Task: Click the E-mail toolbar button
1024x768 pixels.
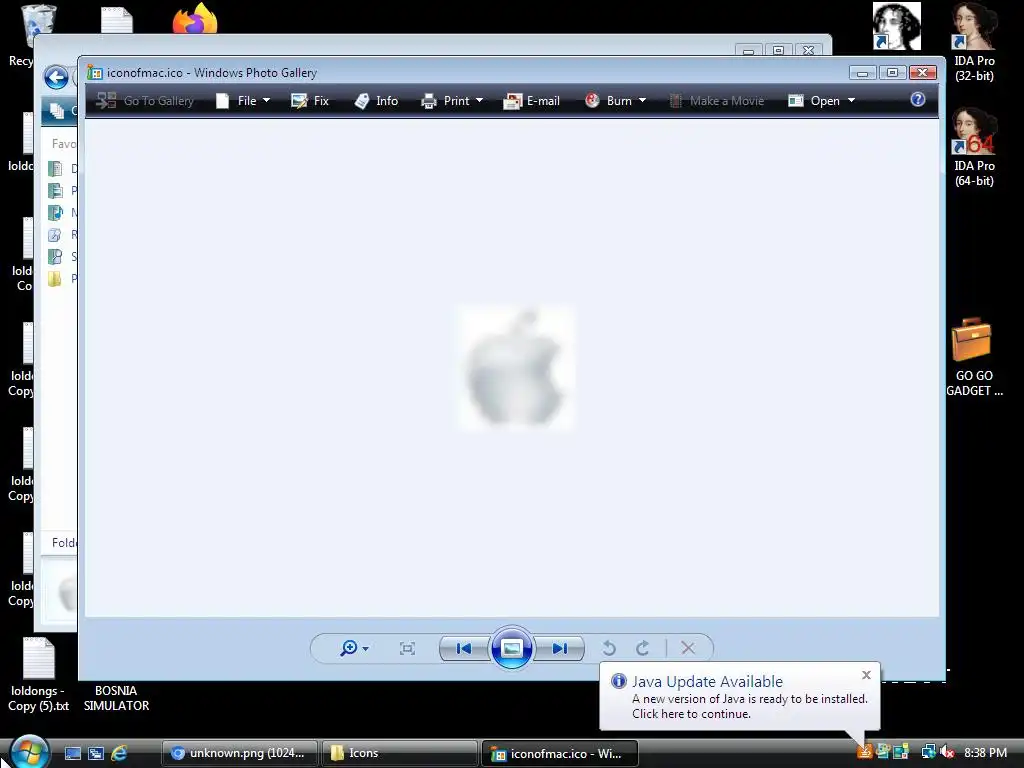Action: (x=532, y=101)
